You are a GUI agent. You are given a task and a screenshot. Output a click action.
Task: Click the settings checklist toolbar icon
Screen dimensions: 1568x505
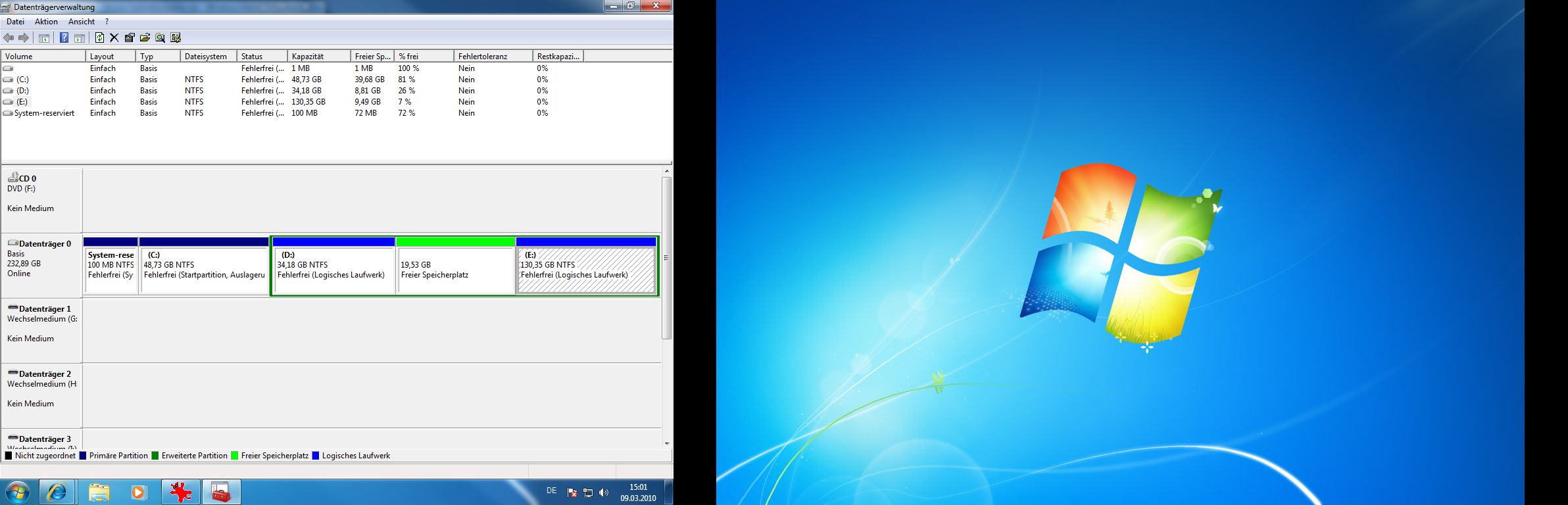pos(176,38)
